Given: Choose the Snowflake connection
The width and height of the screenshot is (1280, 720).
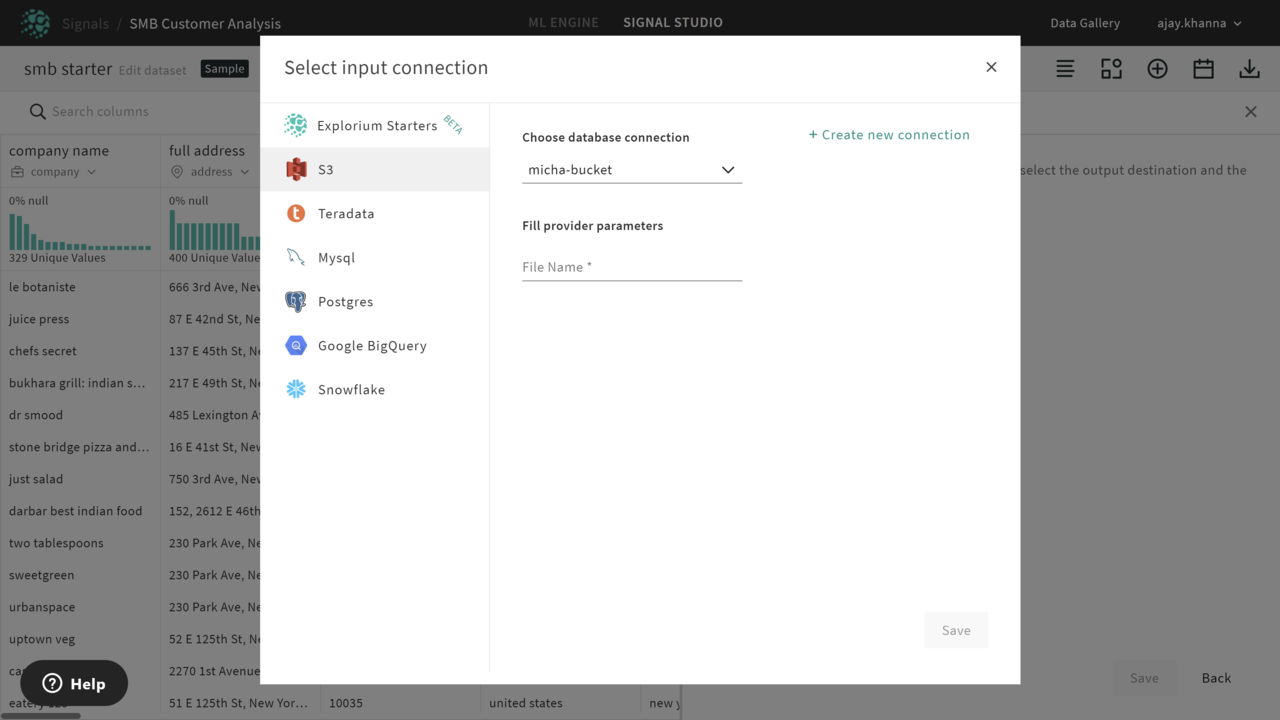Looking at the screenshot, I should tap(375, 389).
